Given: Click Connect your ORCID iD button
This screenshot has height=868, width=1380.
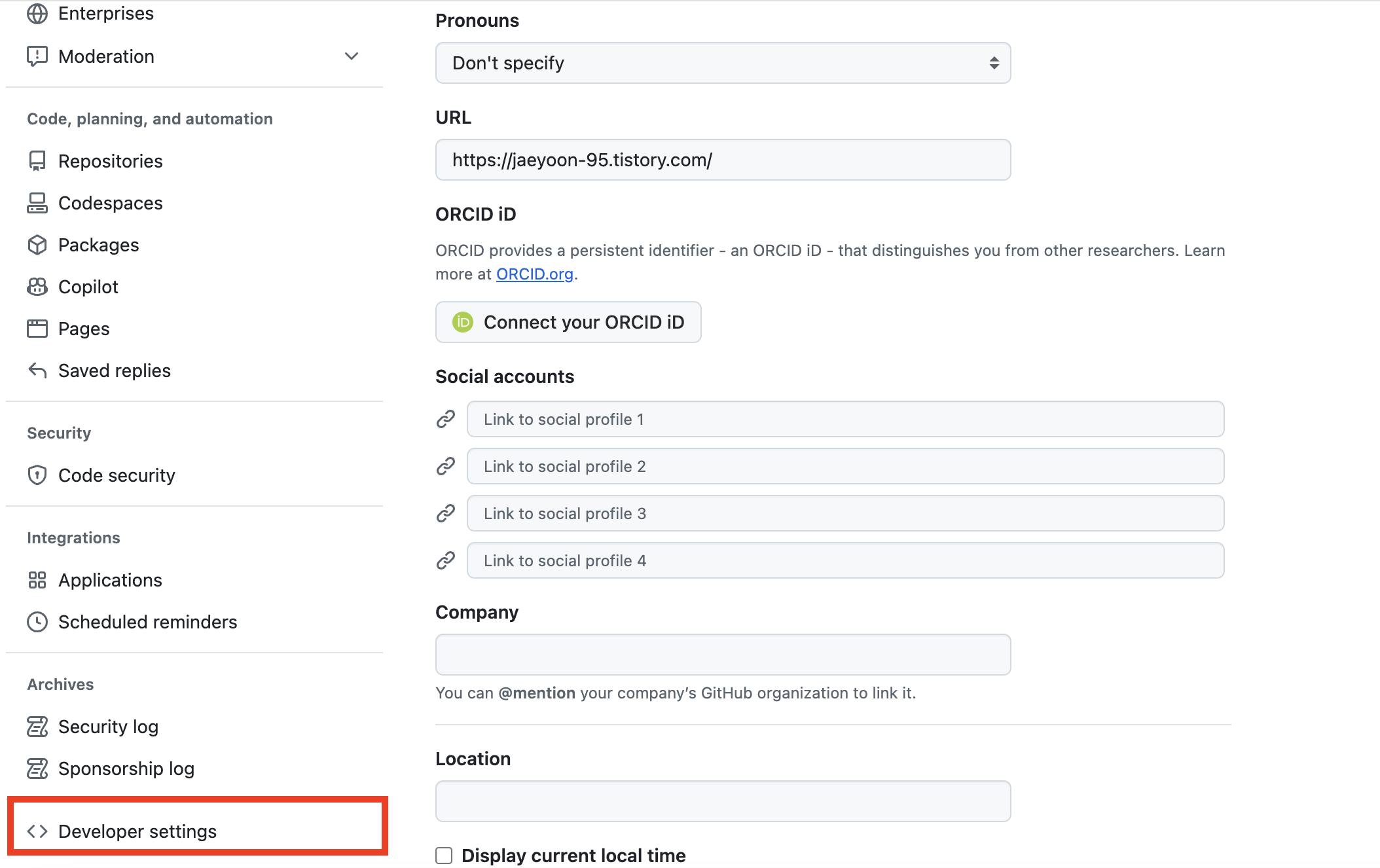Looking at the screenshot, I should point(568,322).
